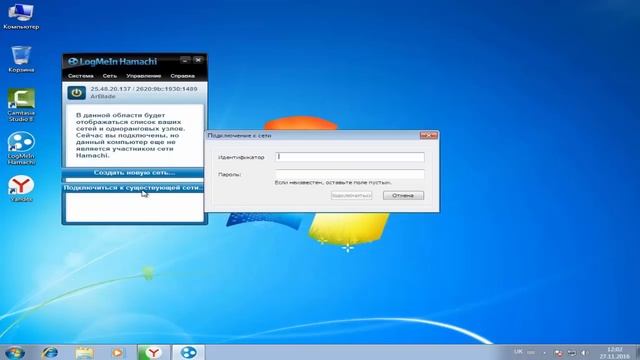Click the UK language indicator
This screenshot has width=640, height=360.
[x=518, y=351]
